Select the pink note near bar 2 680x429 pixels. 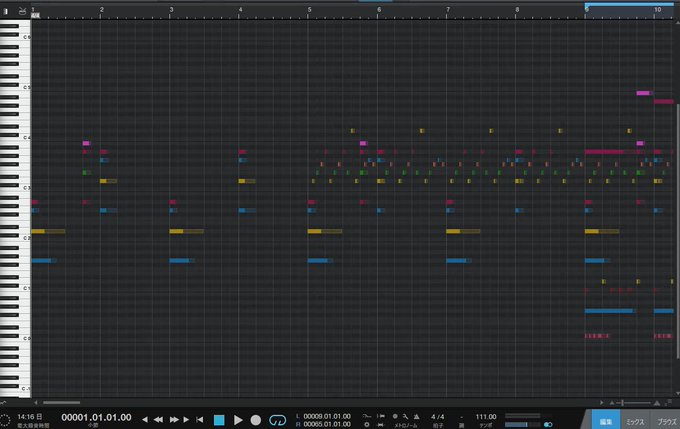86,143
